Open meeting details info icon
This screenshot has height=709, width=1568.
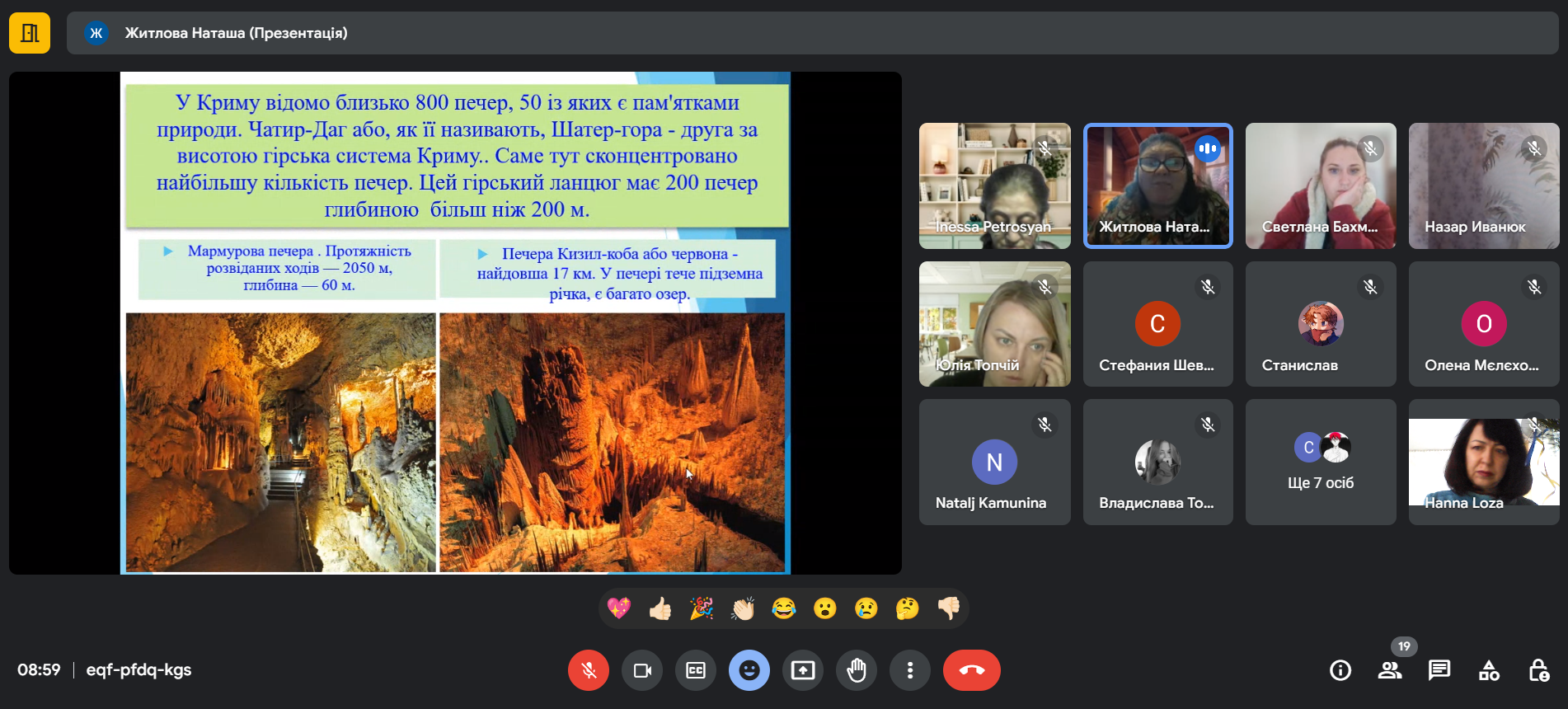[x=1340, y=670]
